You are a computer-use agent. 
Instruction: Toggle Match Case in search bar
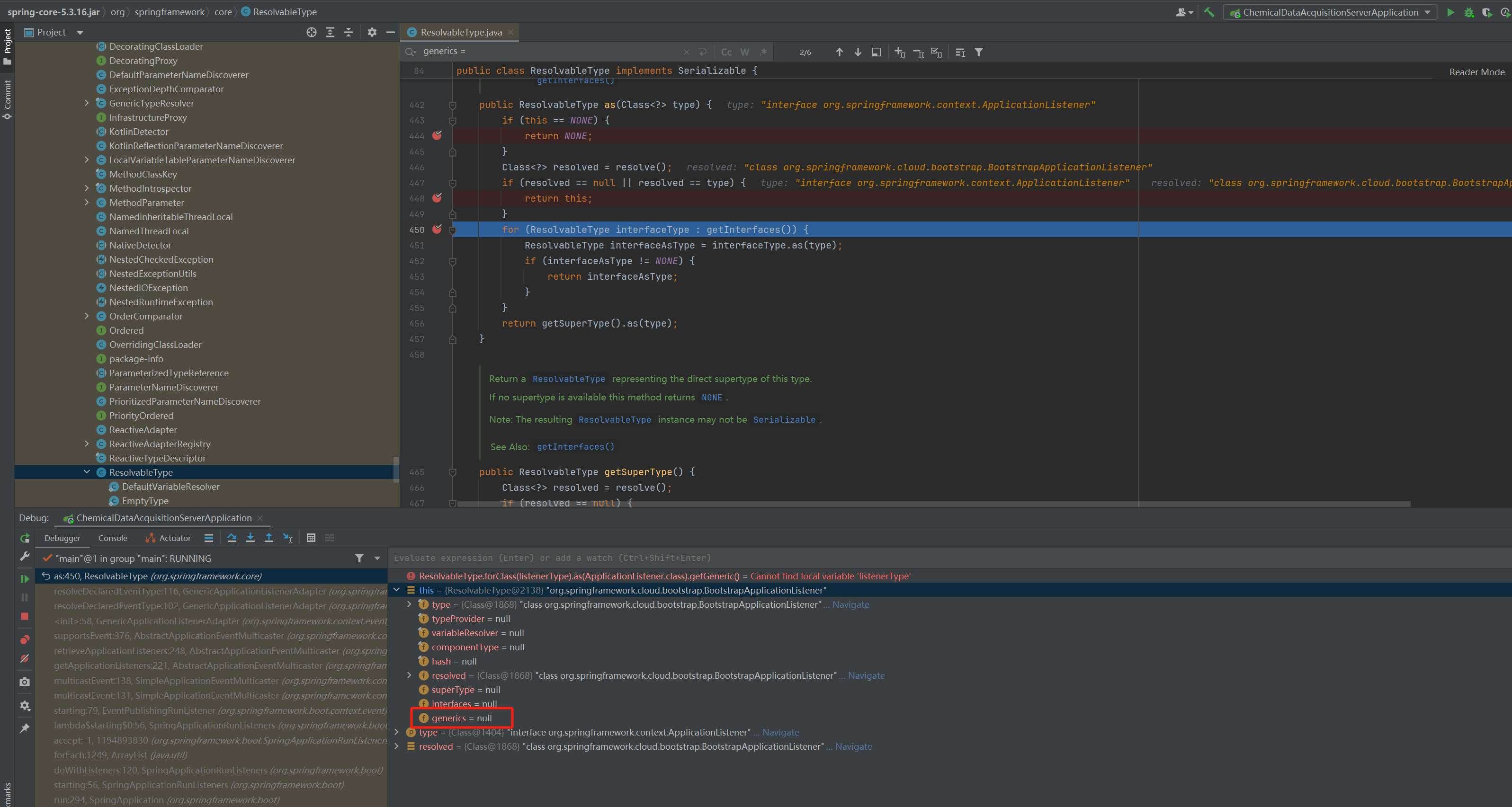pos(726,52)
